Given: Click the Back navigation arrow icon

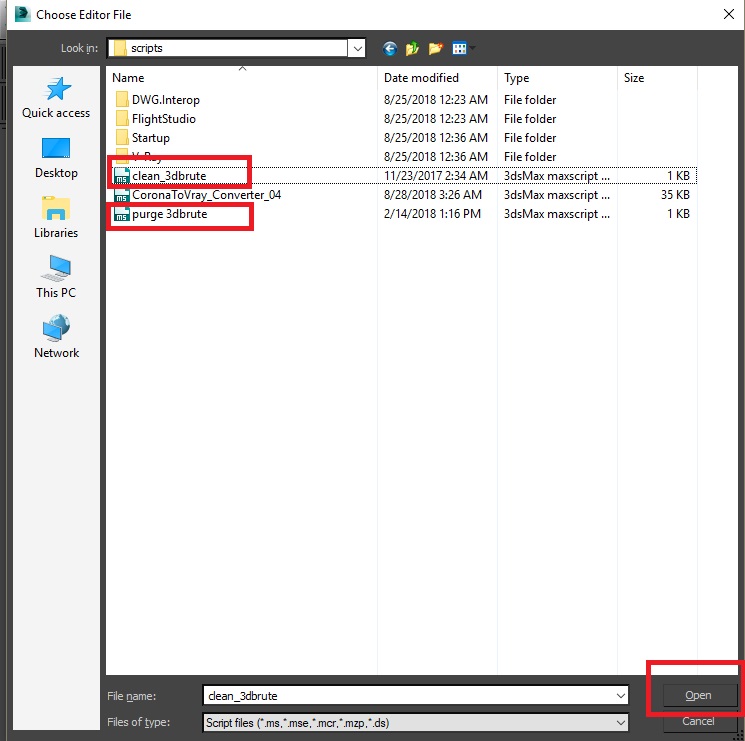Looking at the screenshot, I should tap(389, 48).
